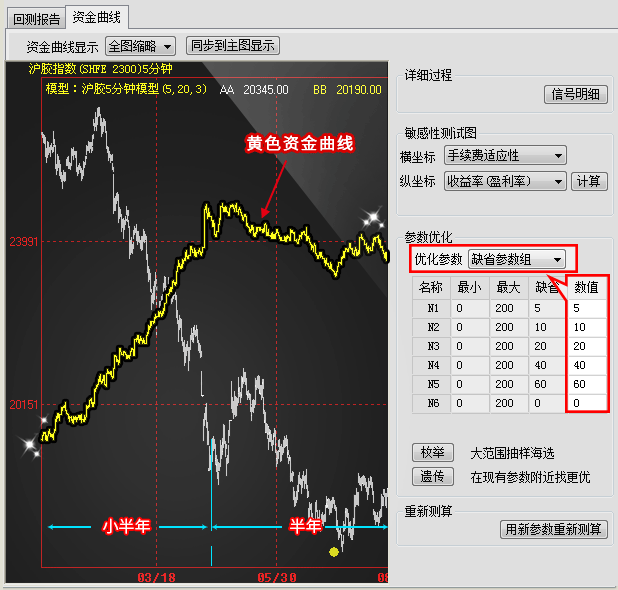Expand the 收益率(盈利率) vertical axis dropdown
The image size is (618, 590).
click(x=504, y=181)
